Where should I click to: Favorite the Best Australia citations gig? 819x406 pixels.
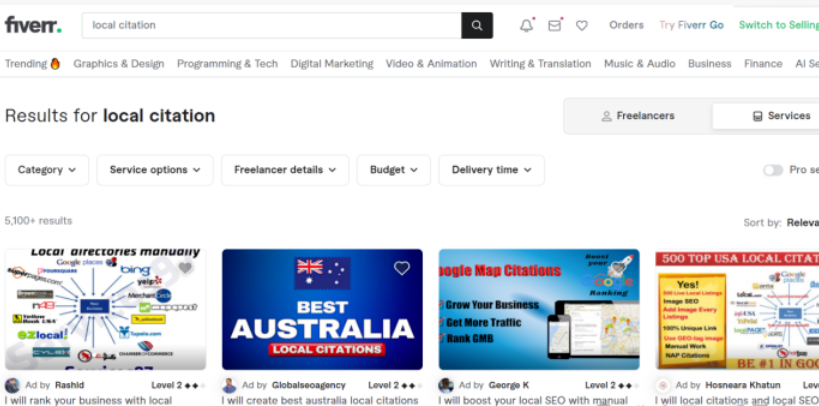coord(402,268)
